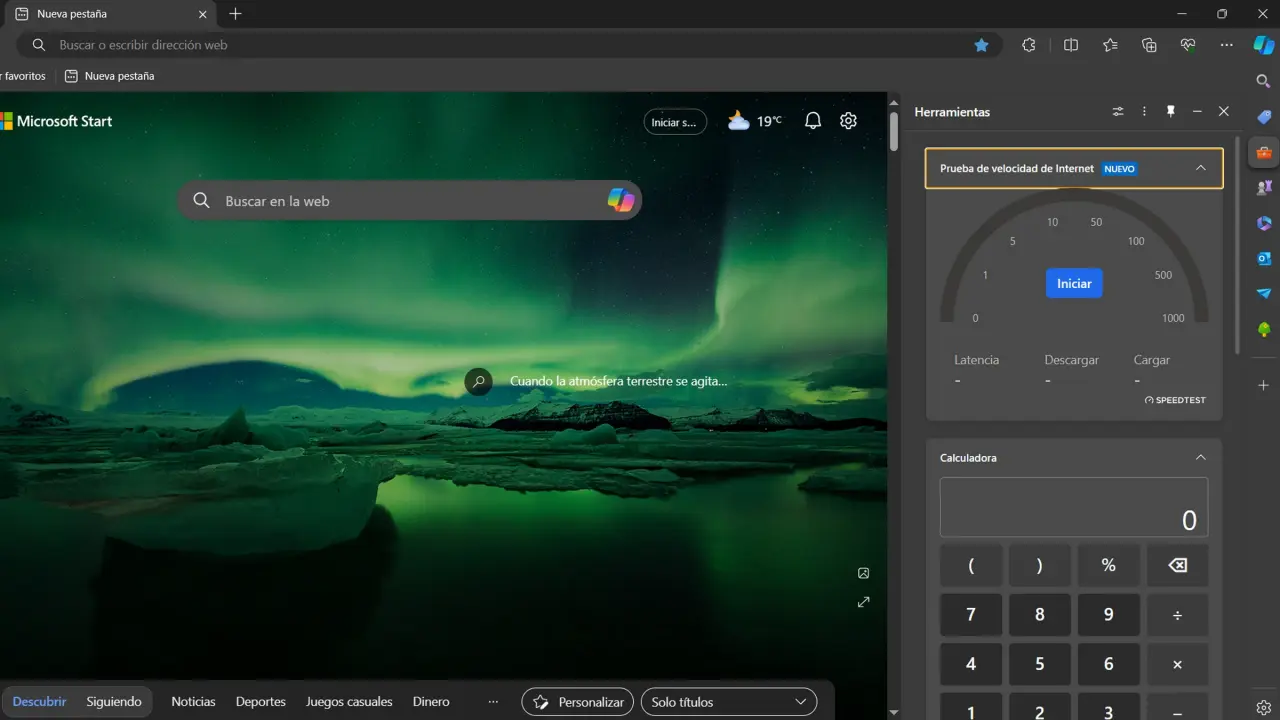Open the Solo títulos layout dropdown
Viewport: 1280px width, 720px height.
coord(729,702)
